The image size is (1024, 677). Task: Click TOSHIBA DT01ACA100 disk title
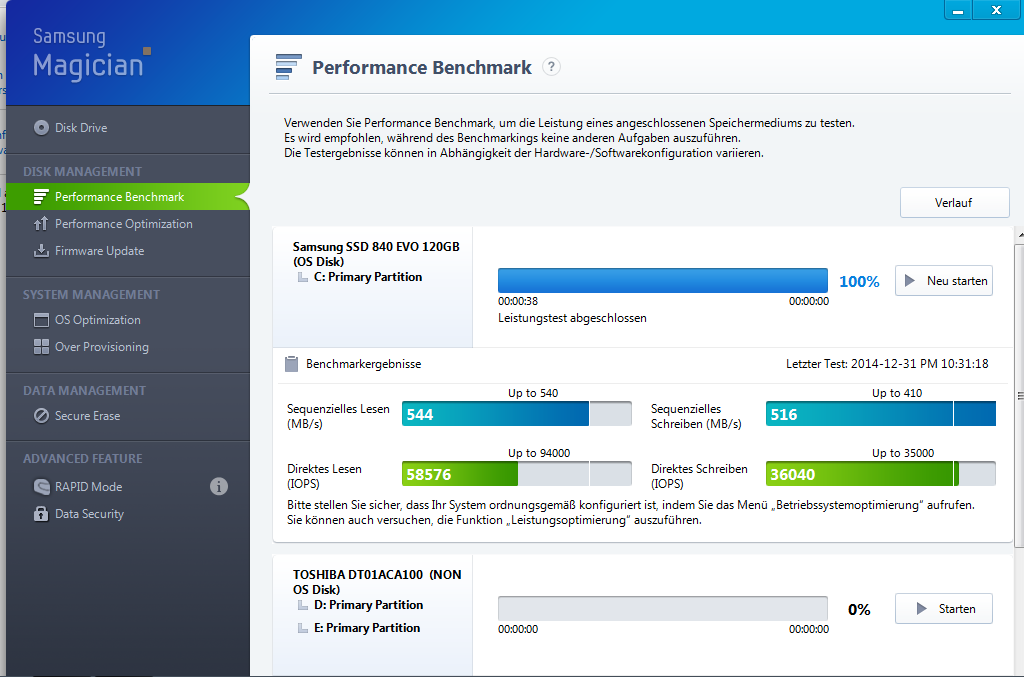click(377, 582)
